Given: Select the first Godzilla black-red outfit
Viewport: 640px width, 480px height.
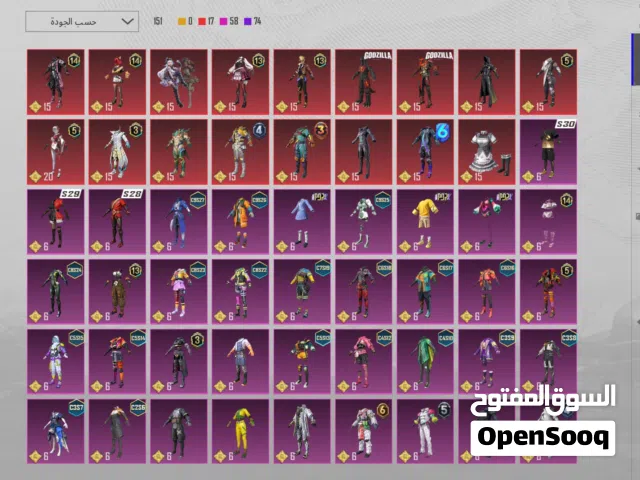Looking at the screenshot, I should click(364, 82).
